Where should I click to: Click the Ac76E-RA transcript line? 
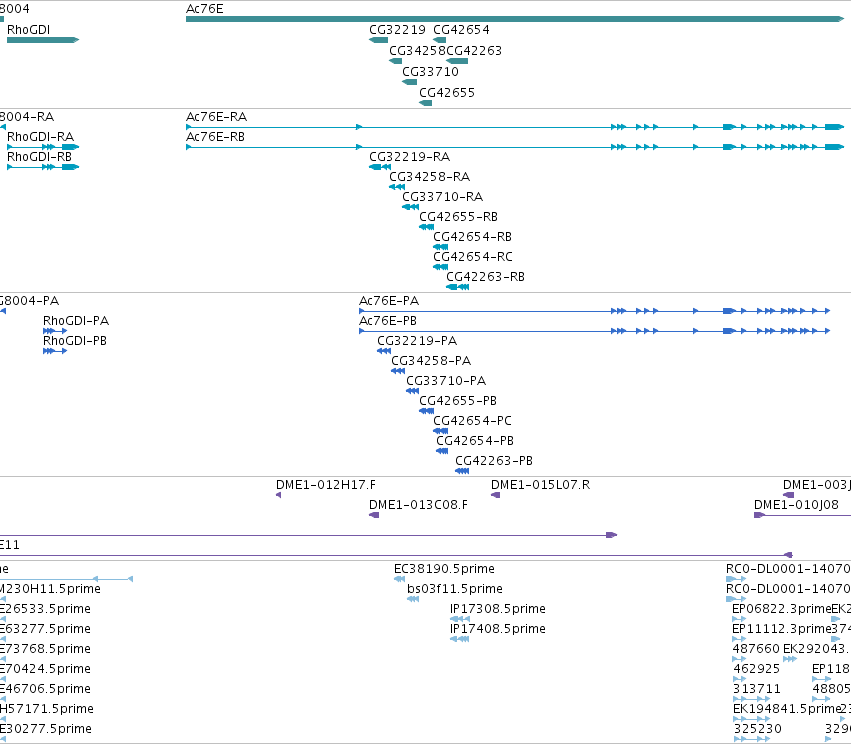point(515,127)
